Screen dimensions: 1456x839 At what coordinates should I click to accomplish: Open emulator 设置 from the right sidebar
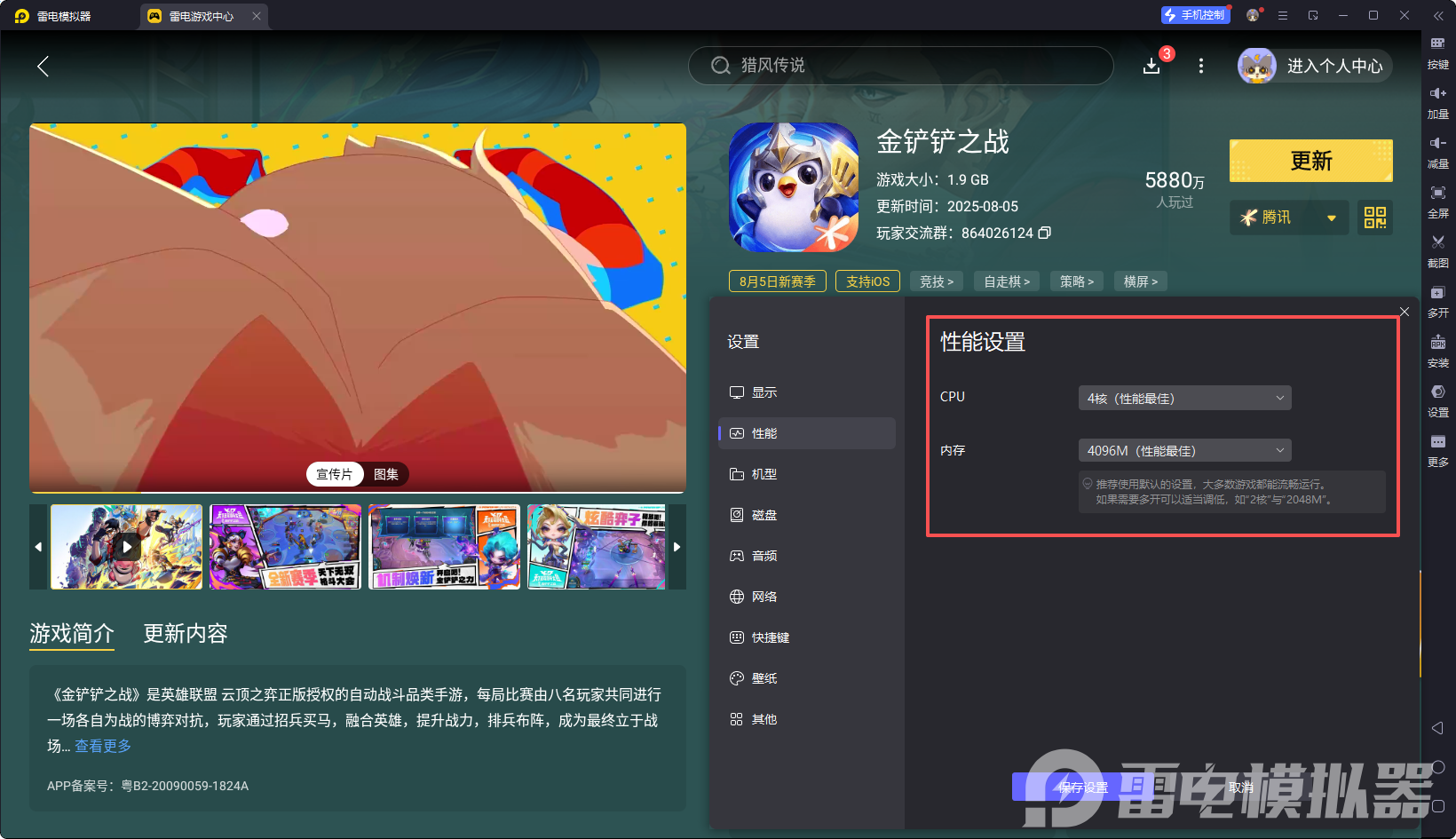[1437, 400]
